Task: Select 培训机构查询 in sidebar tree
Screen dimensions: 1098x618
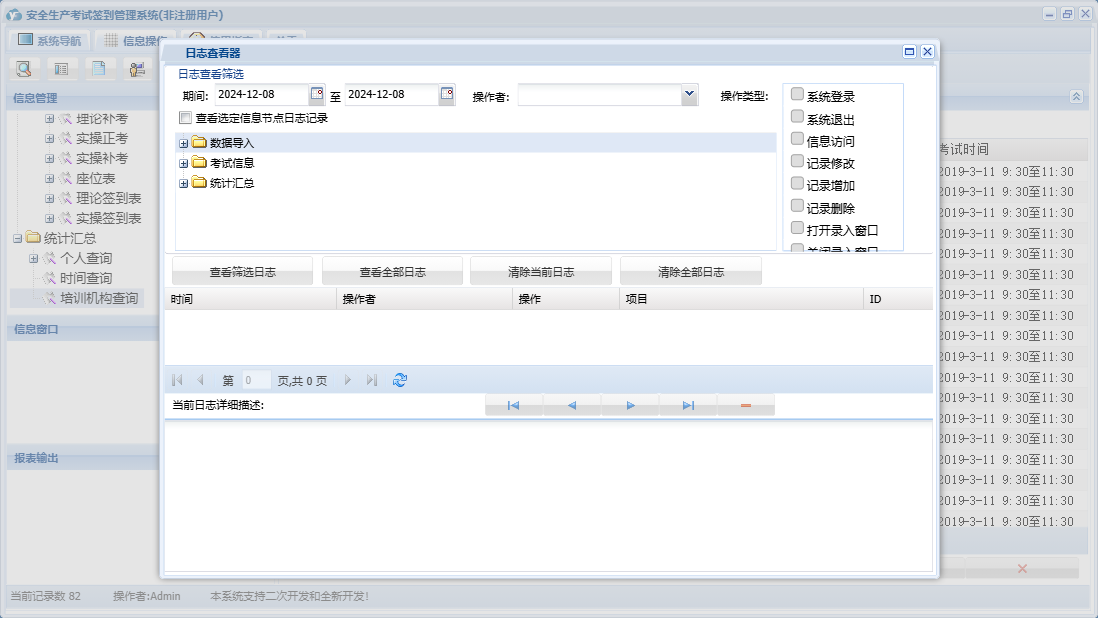Action: pos(99,298)
